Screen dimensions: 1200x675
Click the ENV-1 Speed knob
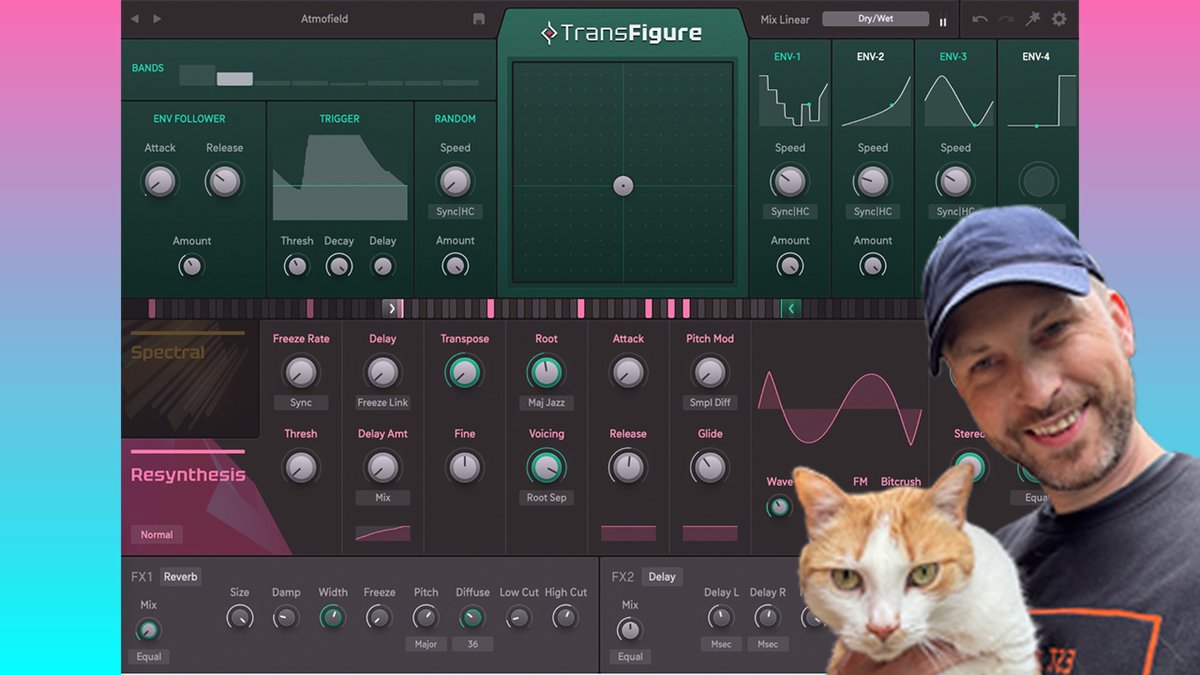[x=790, y=181]
